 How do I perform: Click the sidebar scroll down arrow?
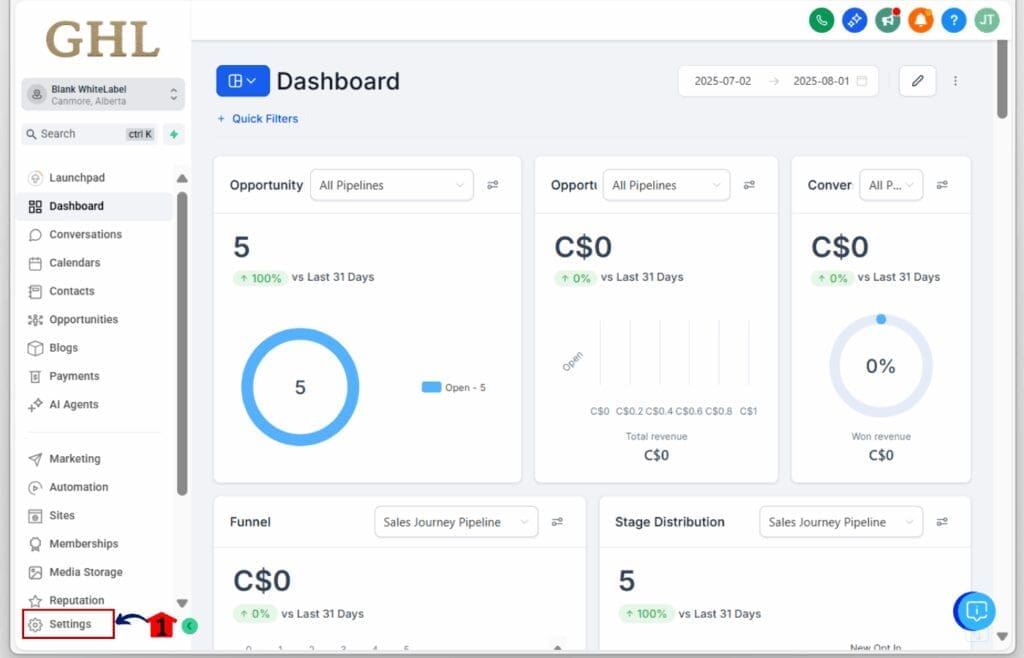[182, 603]
